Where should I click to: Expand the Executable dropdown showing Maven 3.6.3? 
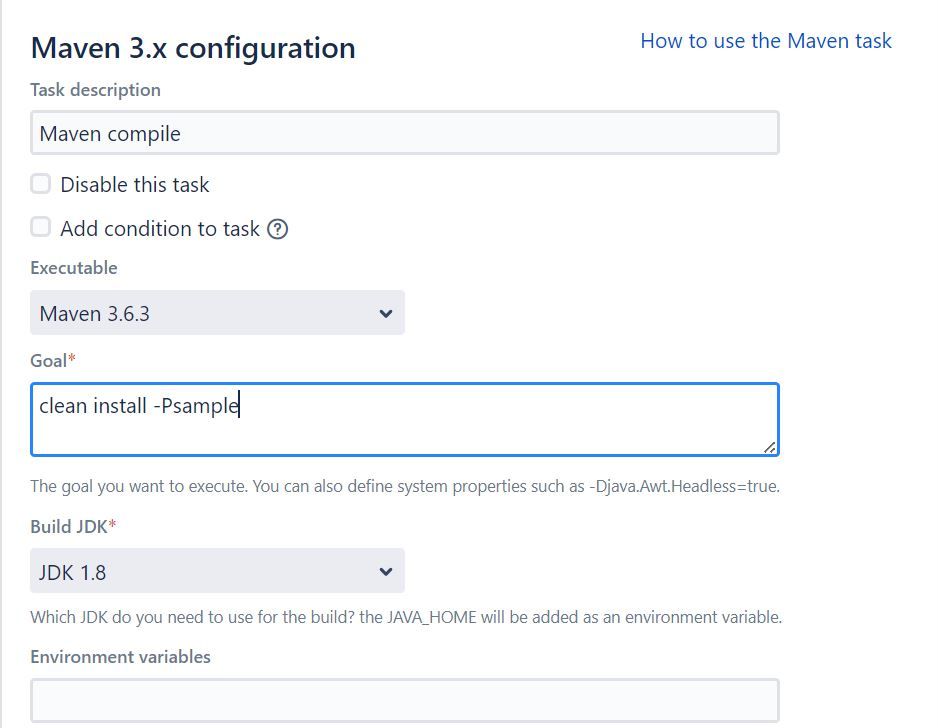217,313
